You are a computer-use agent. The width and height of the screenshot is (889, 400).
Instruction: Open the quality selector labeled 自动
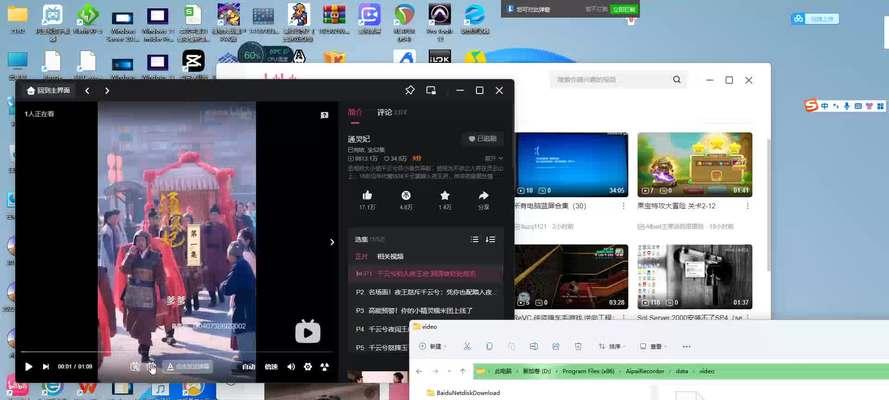(248, 367)
